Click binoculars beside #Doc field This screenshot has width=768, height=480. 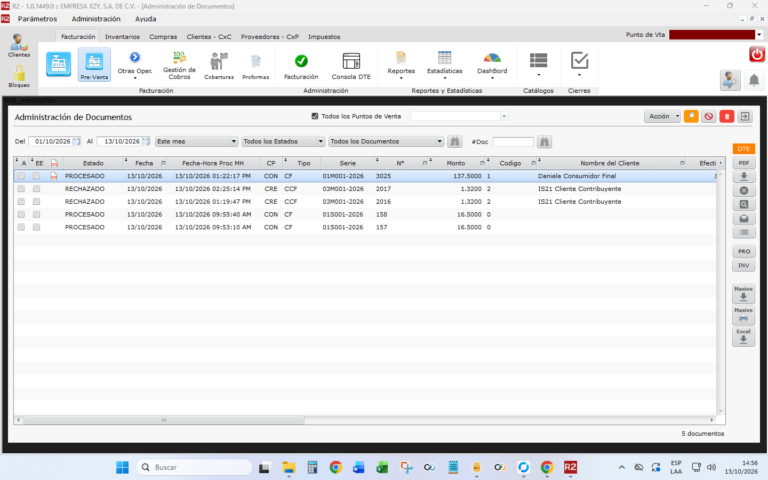pos(544,142)
